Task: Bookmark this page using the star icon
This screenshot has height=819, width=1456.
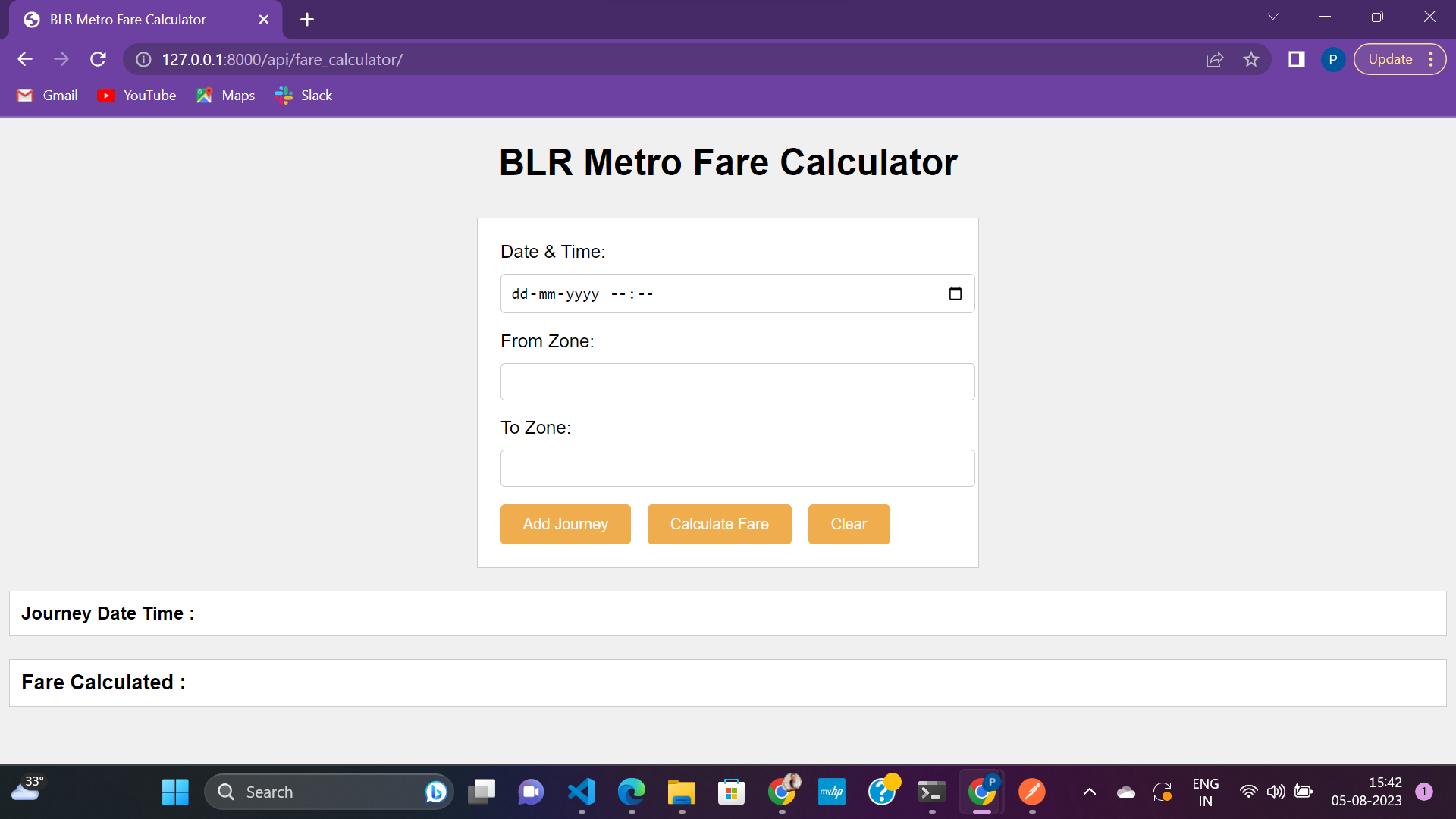Action: point(1251,59)
